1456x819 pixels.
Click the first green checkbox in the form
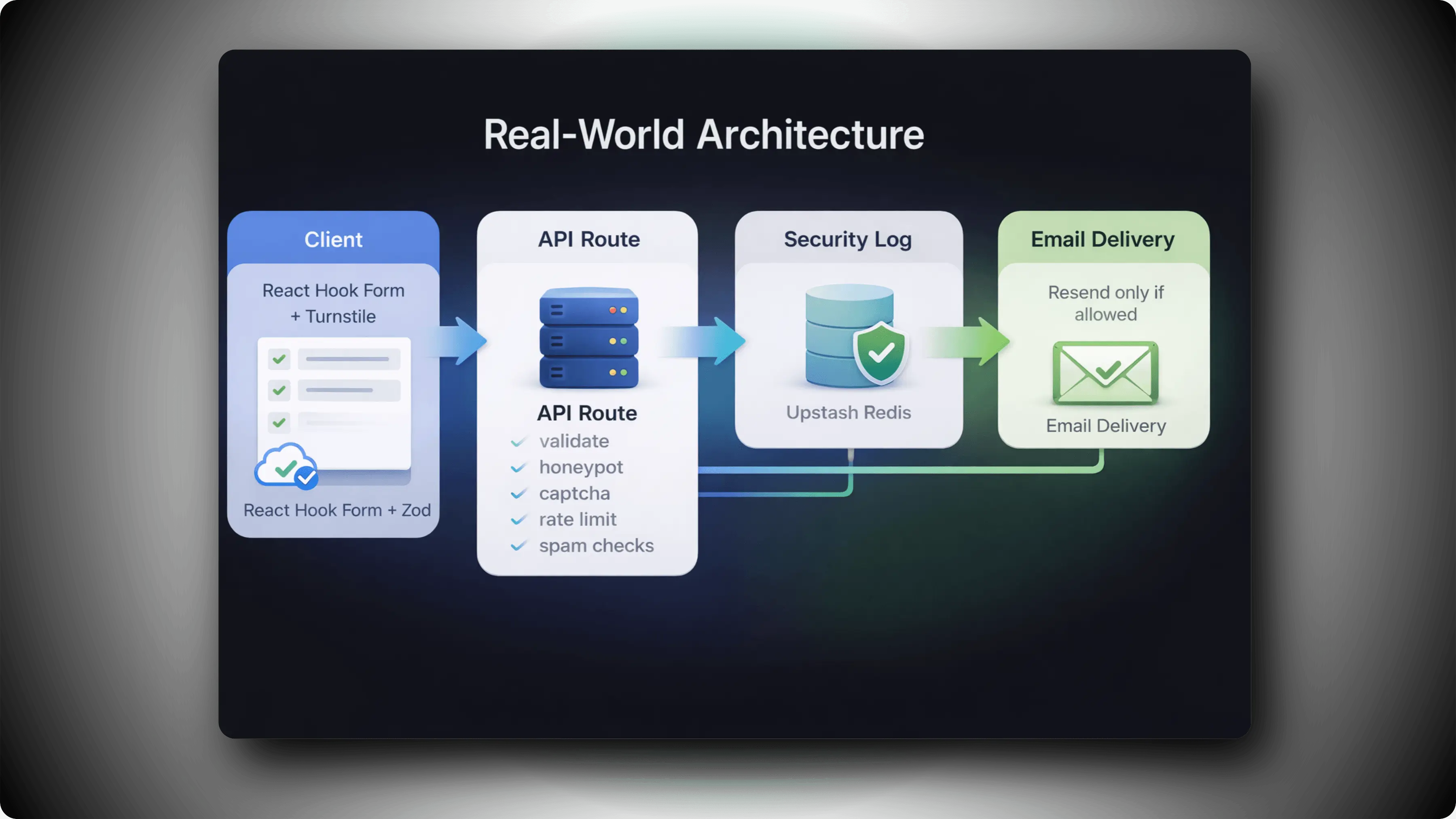point(279,359)
